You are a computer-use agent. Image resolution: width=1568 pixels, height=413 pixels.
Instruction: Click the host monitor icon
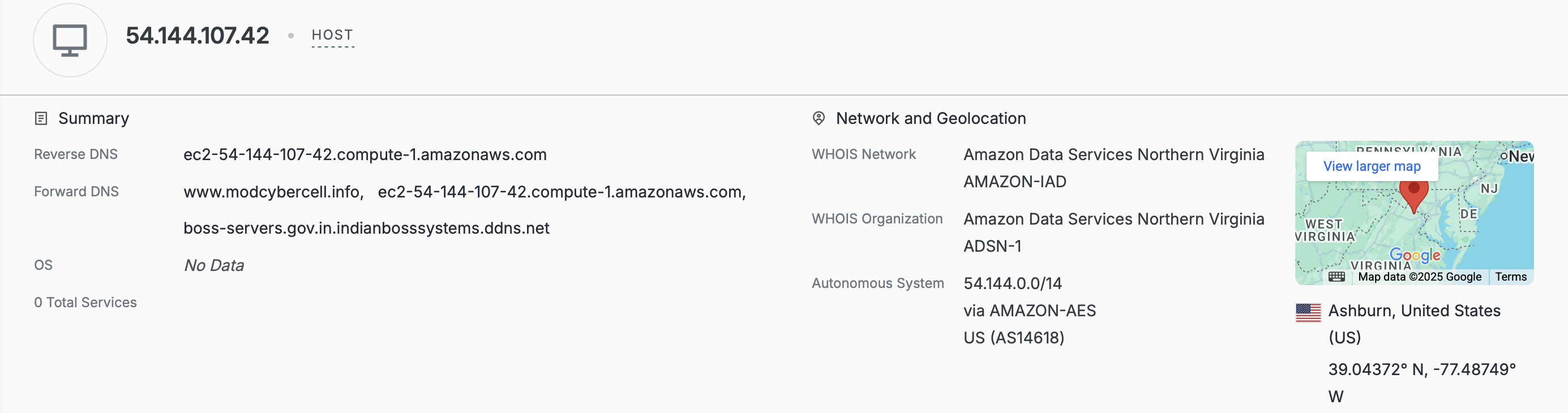click(x=70, y=40)
